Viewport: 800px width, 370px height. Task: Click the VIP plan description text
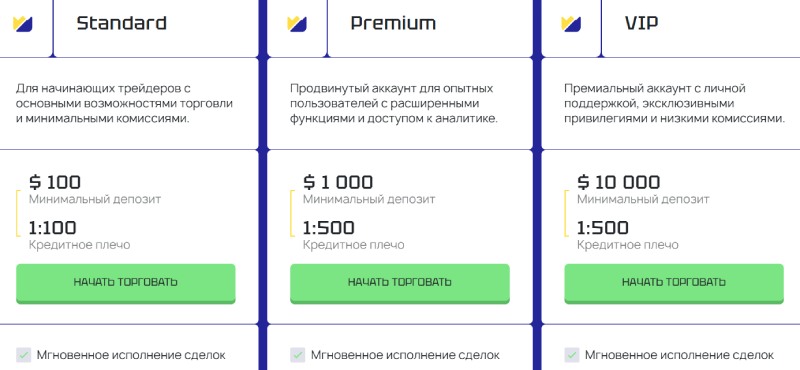click(674, 104)
